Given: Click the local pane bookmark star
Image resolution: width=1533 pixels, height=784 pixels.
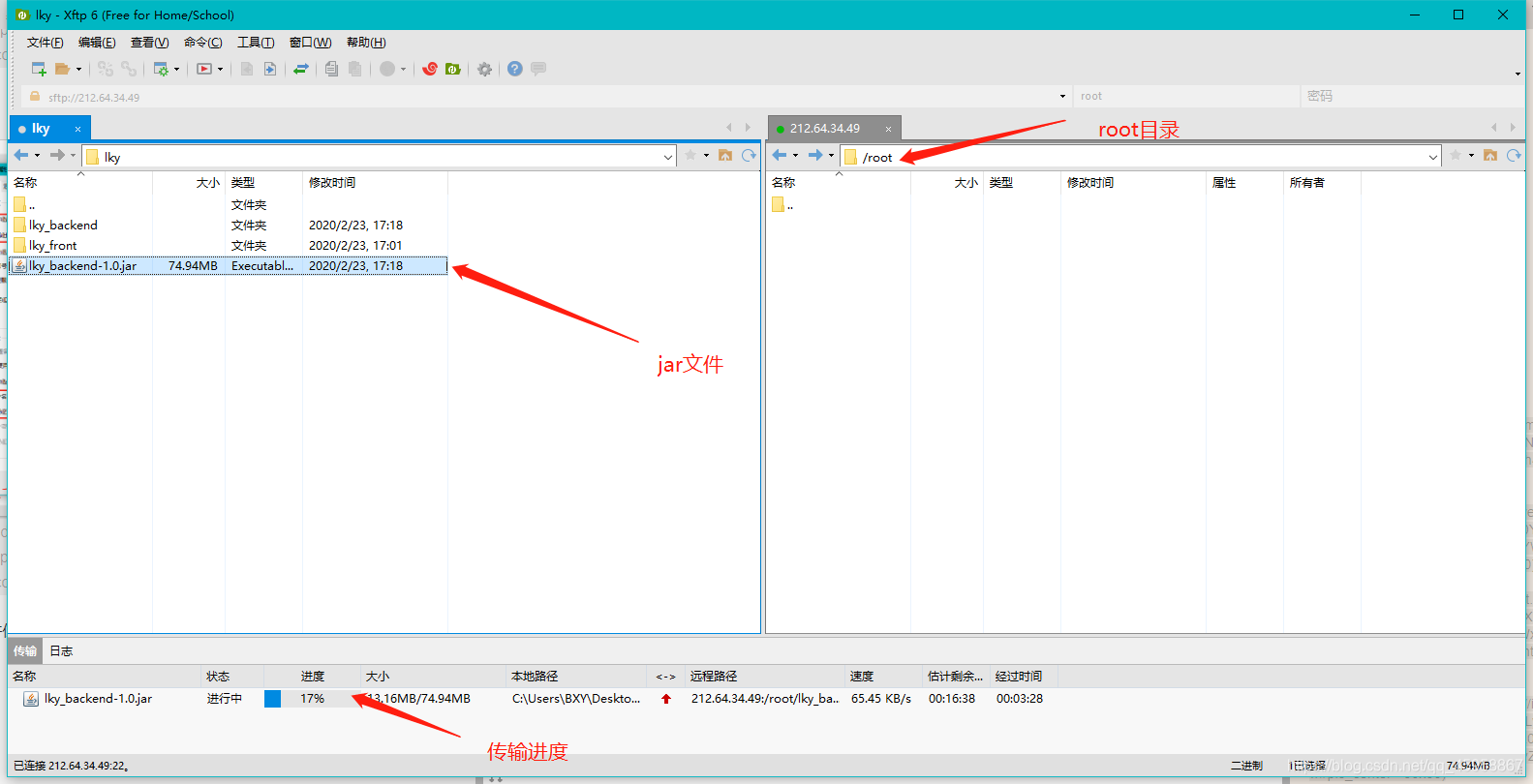Looking at the screenshot, I should coord(690,155).
